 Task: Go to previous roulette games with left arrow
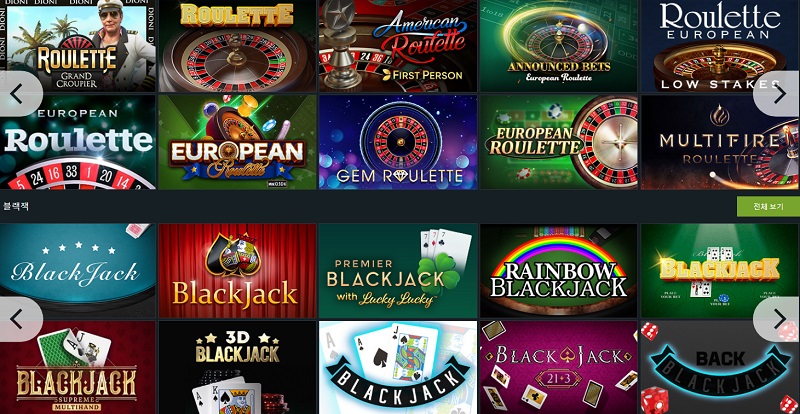(19, 94)
